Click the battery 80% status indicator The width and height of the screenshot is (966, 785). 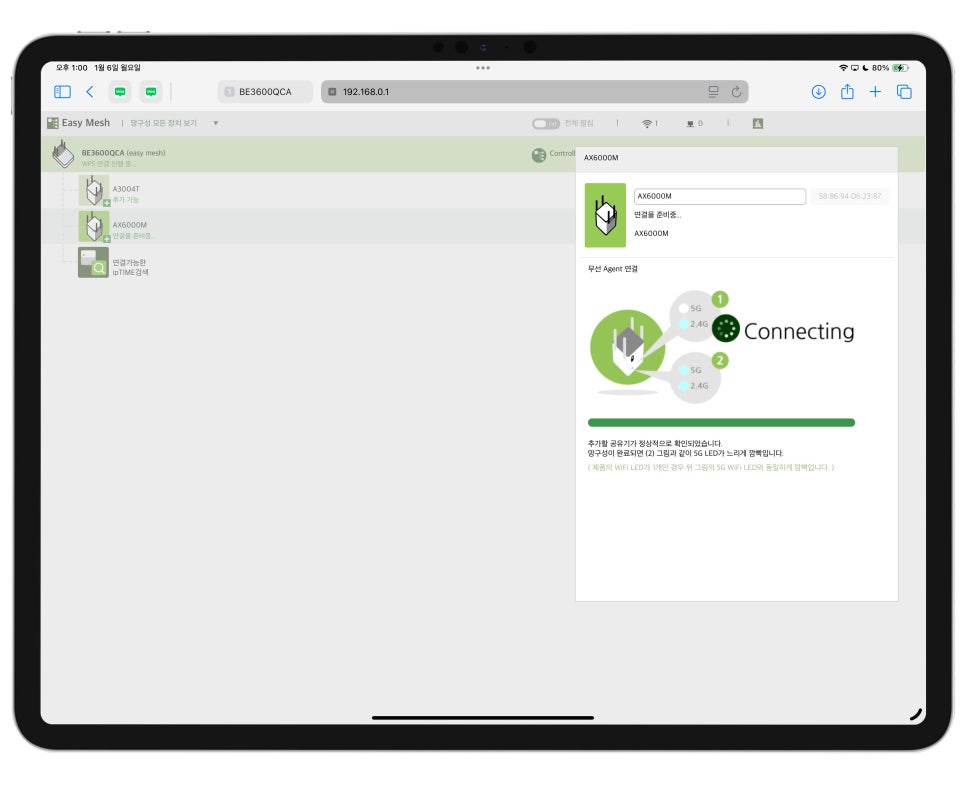(890, 68)
